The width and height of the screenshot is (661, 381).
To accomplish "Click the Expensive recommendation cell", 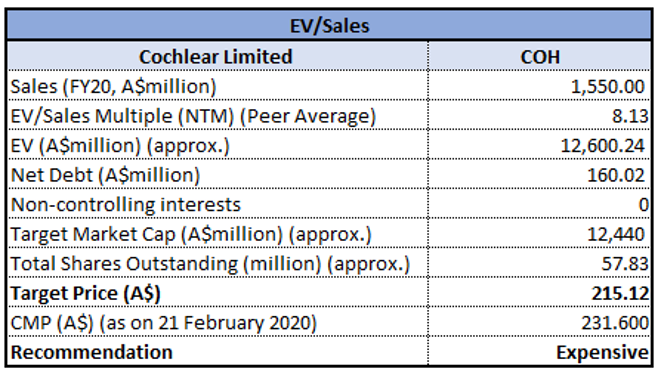I will pos(540,351).
